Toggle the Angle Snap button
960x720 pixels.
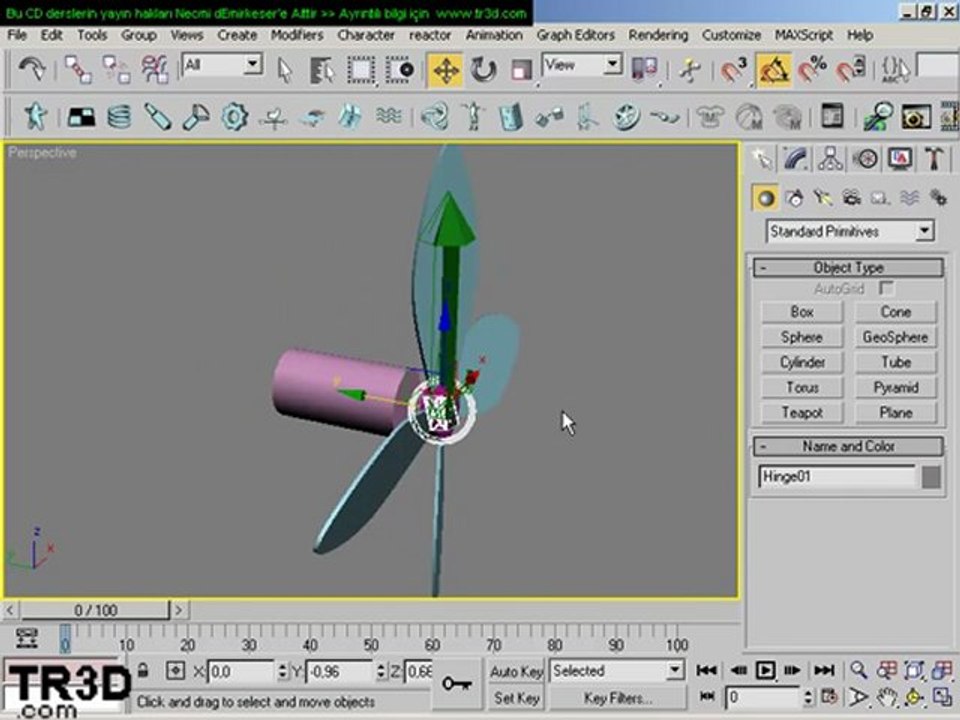point(773,70)
